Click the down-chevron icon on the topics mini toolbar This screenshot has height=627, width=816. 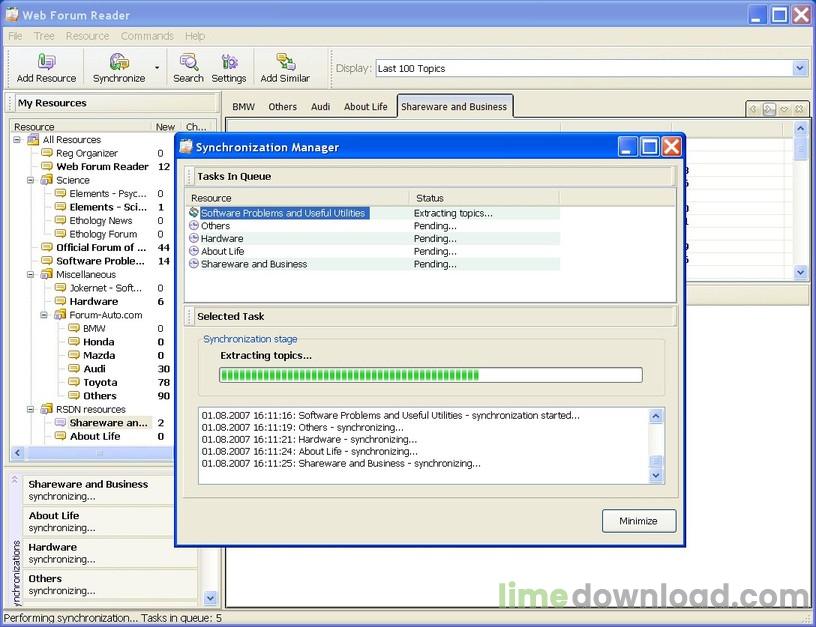coord(785,108)
